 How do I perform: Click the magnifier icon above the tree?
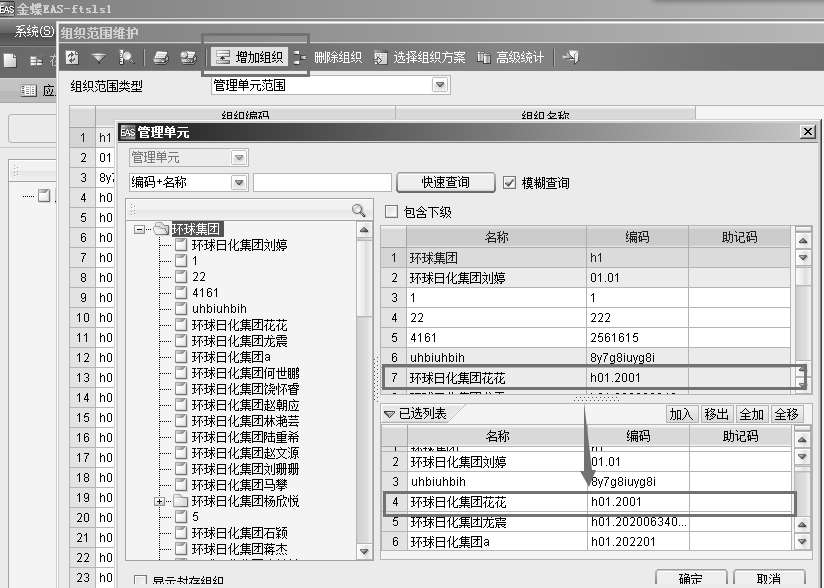359,211
